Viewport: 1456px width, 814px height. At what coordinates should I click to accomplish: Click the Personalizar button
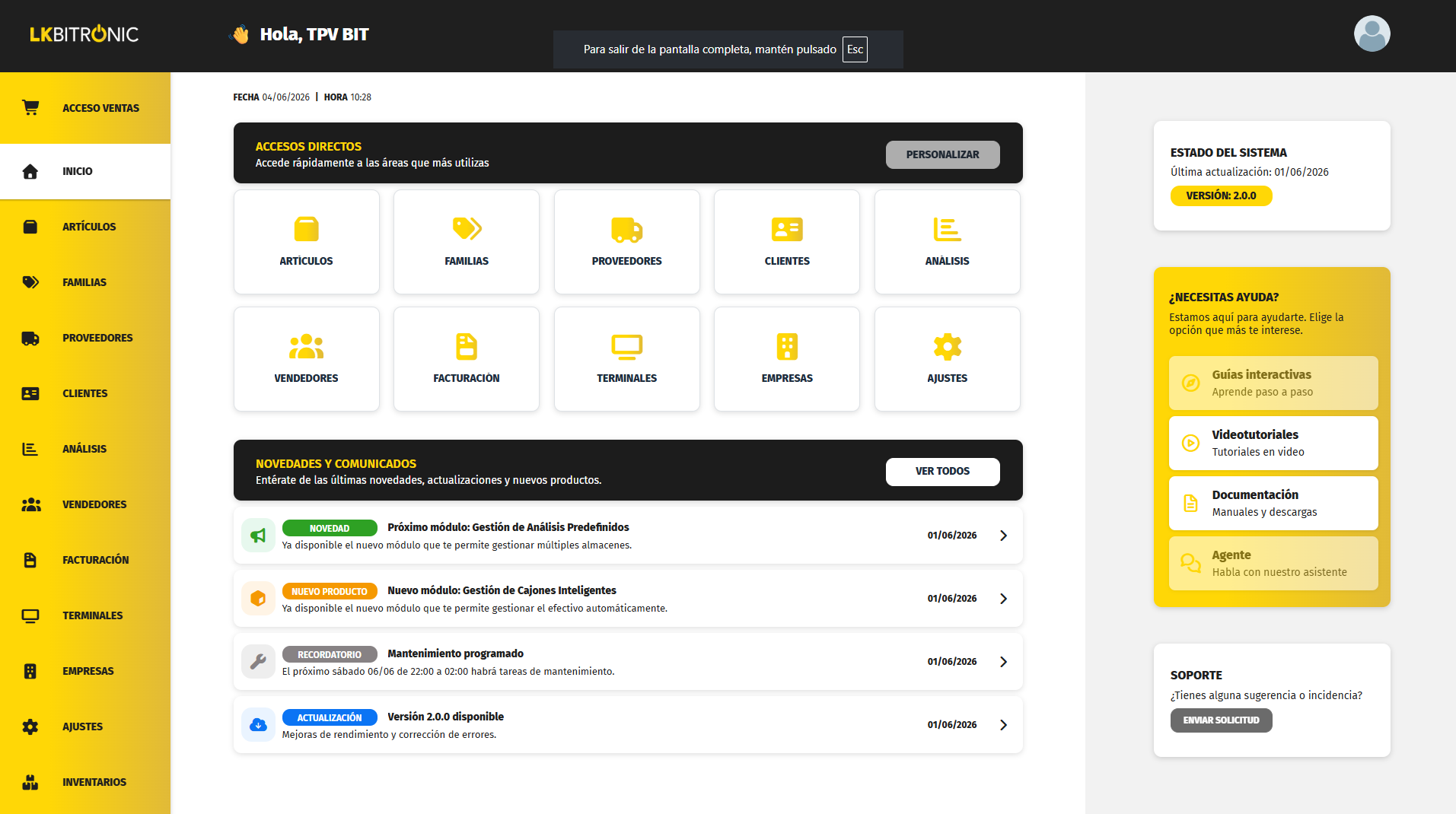tap(942, 154)
